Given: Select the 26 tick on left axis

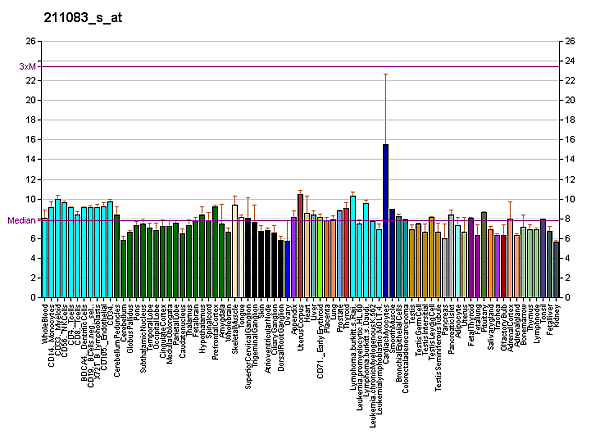Looking at the screenshot, I should pyautogui.click(x=31, y=41).
